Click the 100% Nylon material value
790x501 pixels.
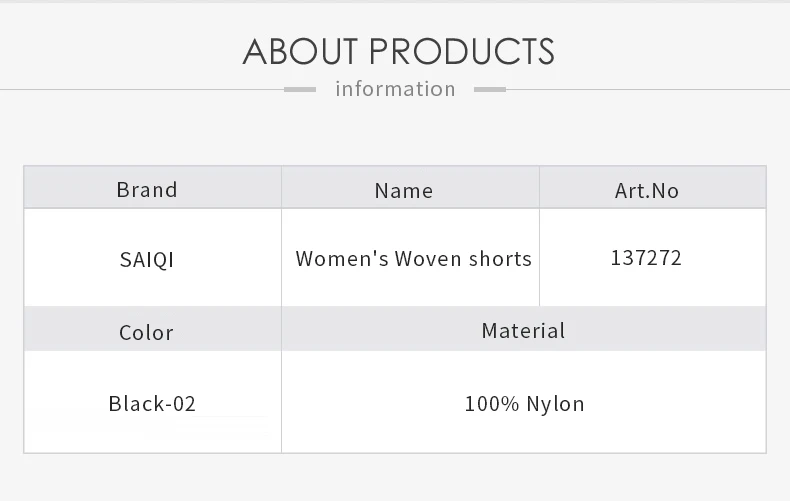click(x=524, y=404)
